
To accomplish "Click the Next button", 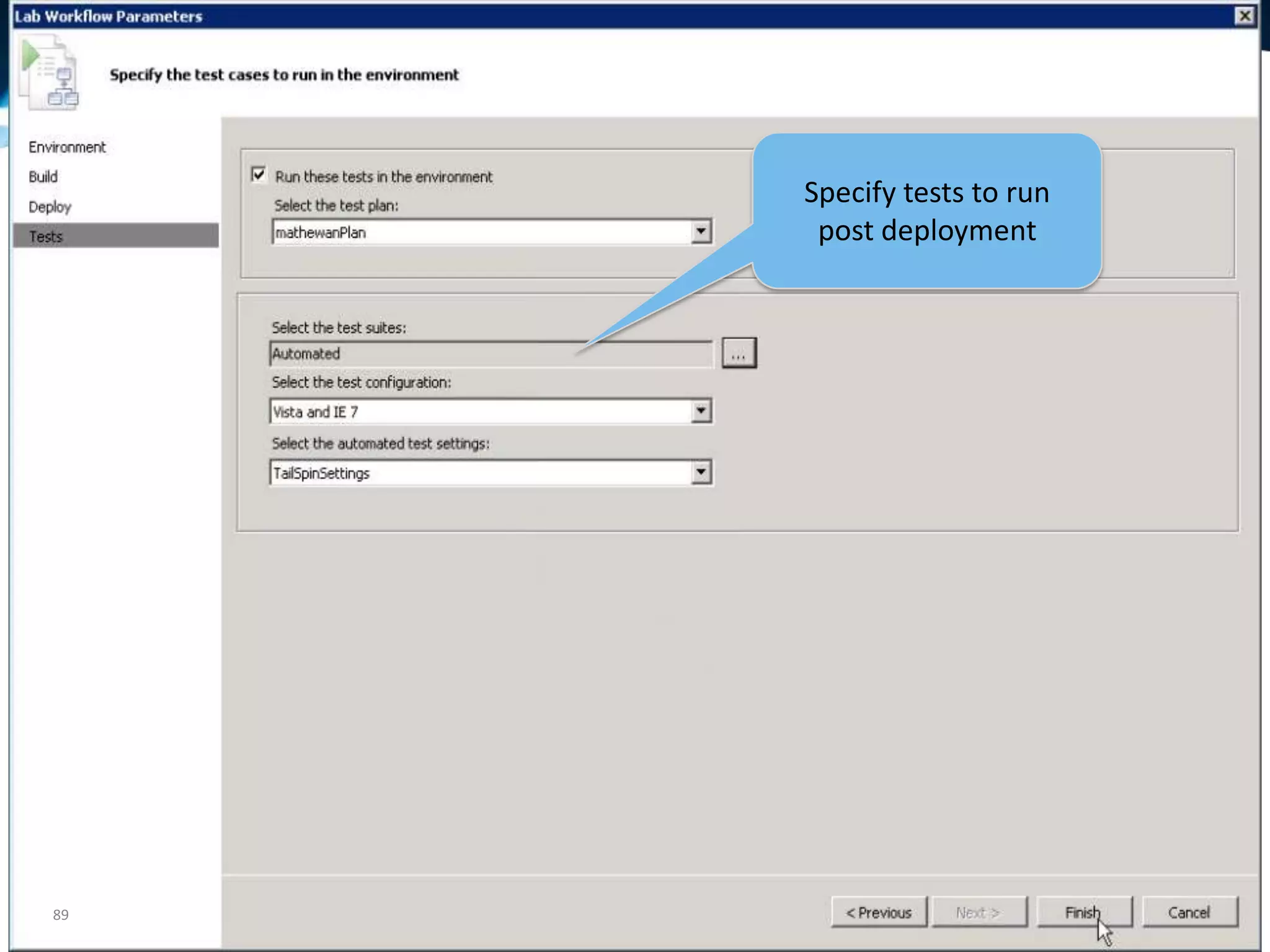I will pos(978,912).
